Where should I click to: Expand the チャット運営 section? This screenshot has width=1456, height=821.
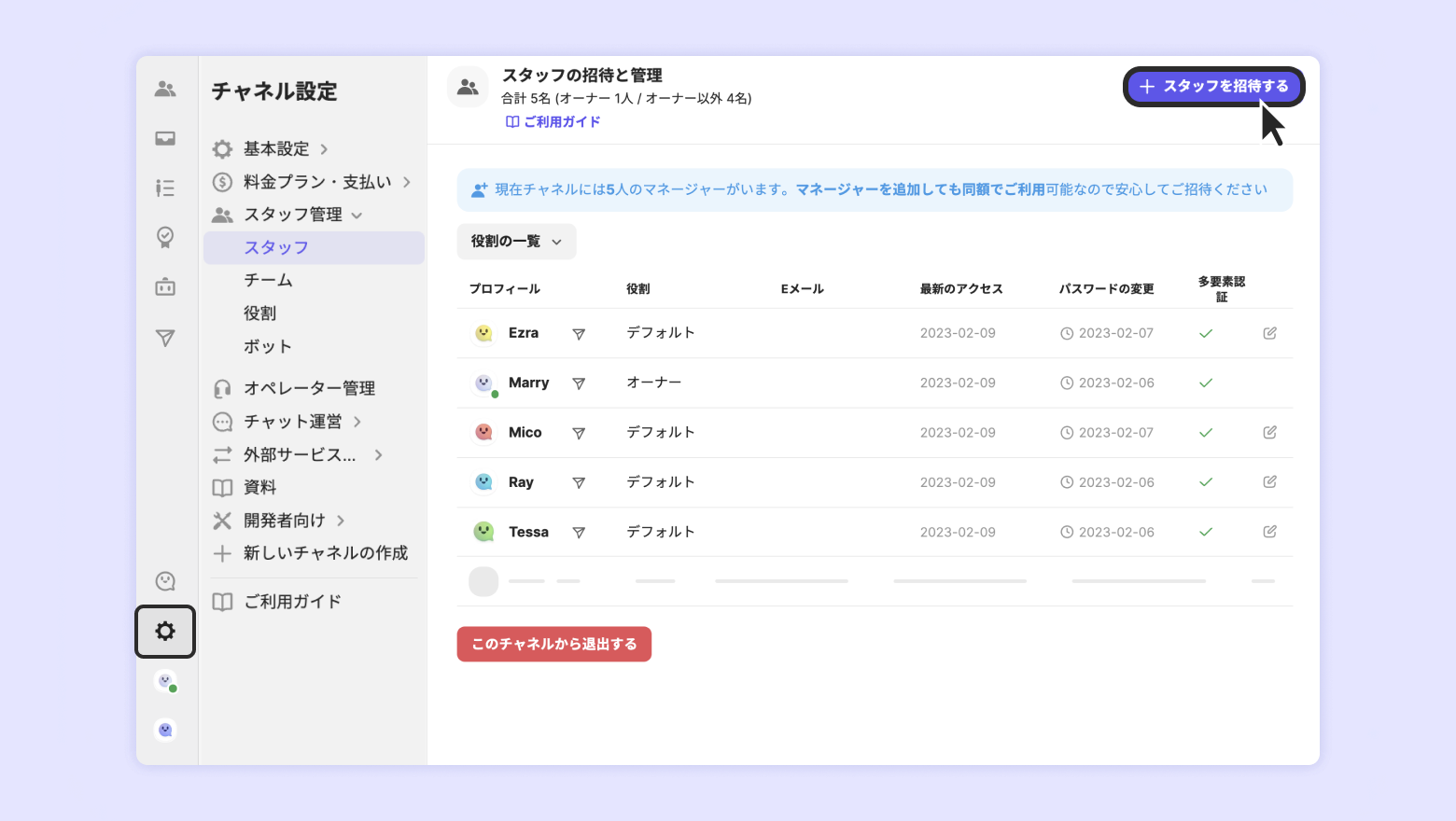[x=293, y=422]
